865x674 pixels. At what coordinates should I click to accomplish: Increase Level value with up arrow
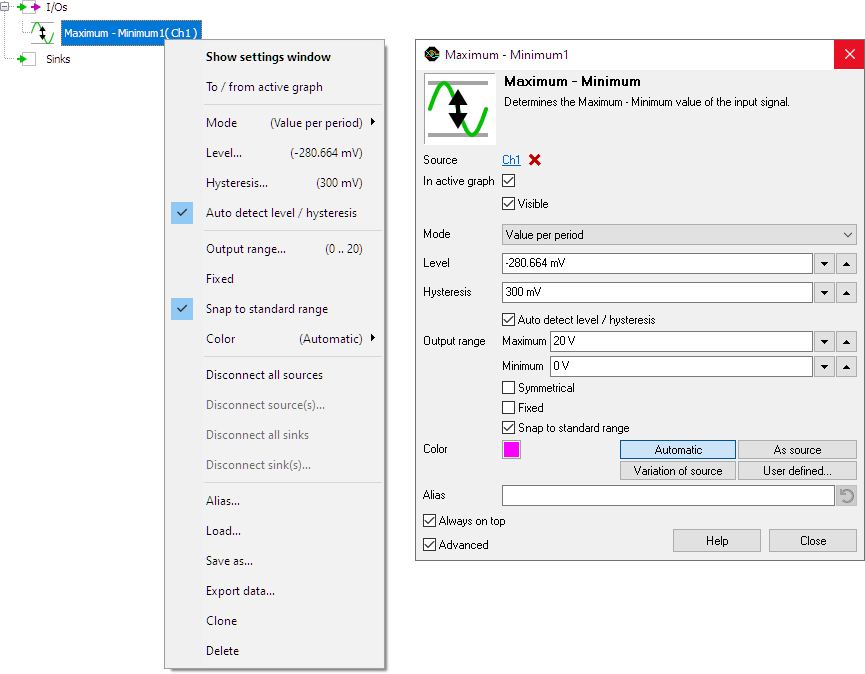click(846, 264)
